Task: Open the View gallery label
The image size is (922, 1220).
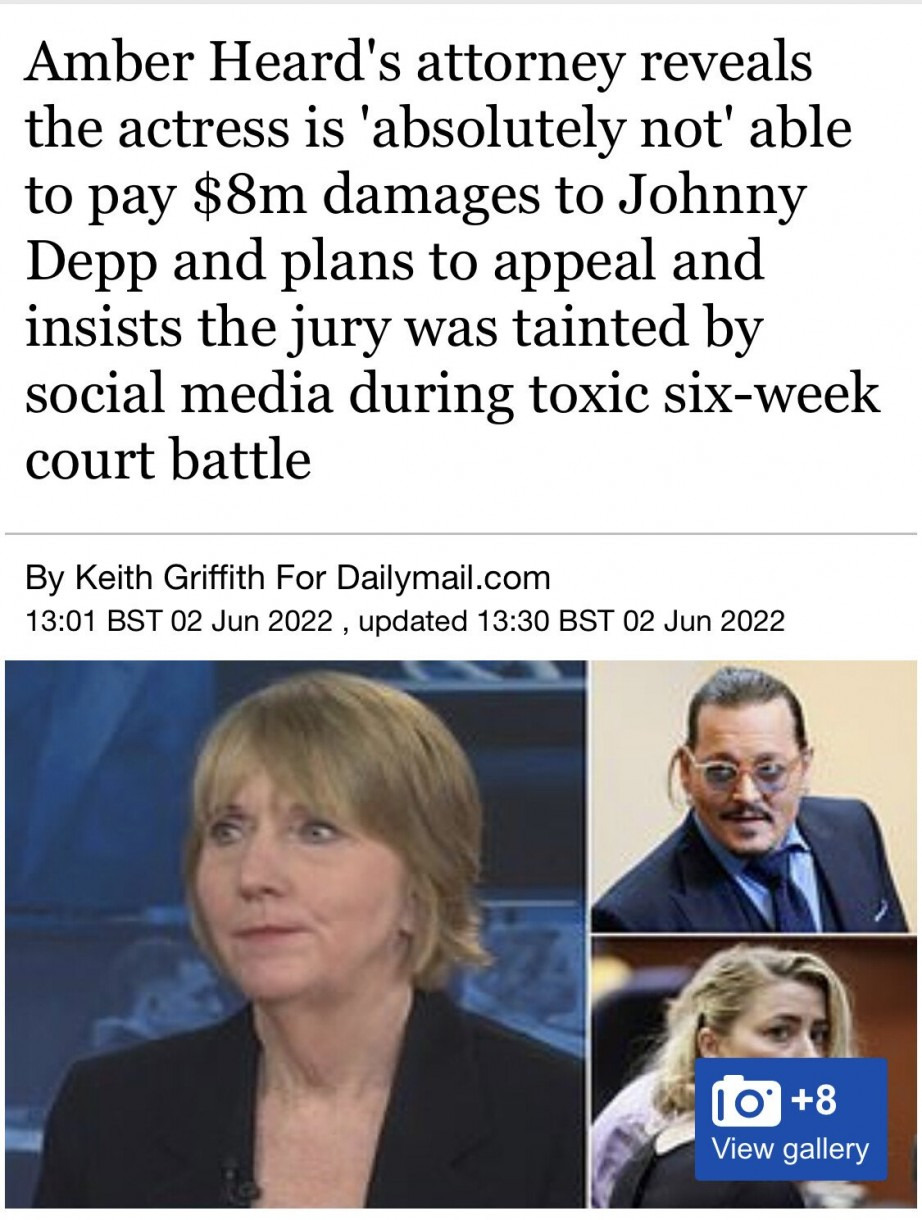Action: pos(790,1149)
